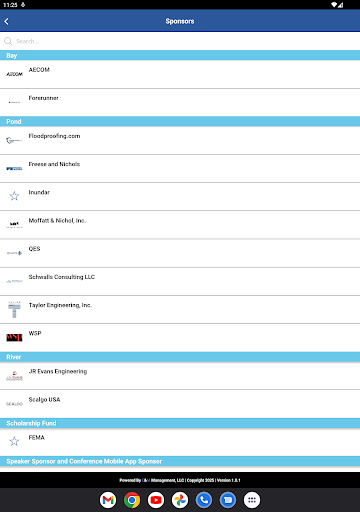This screenshot has width=360, height=512.
Task: Open the Moffatt & Nichol logo
Action: pyautogui.click(x=14, y=225)
